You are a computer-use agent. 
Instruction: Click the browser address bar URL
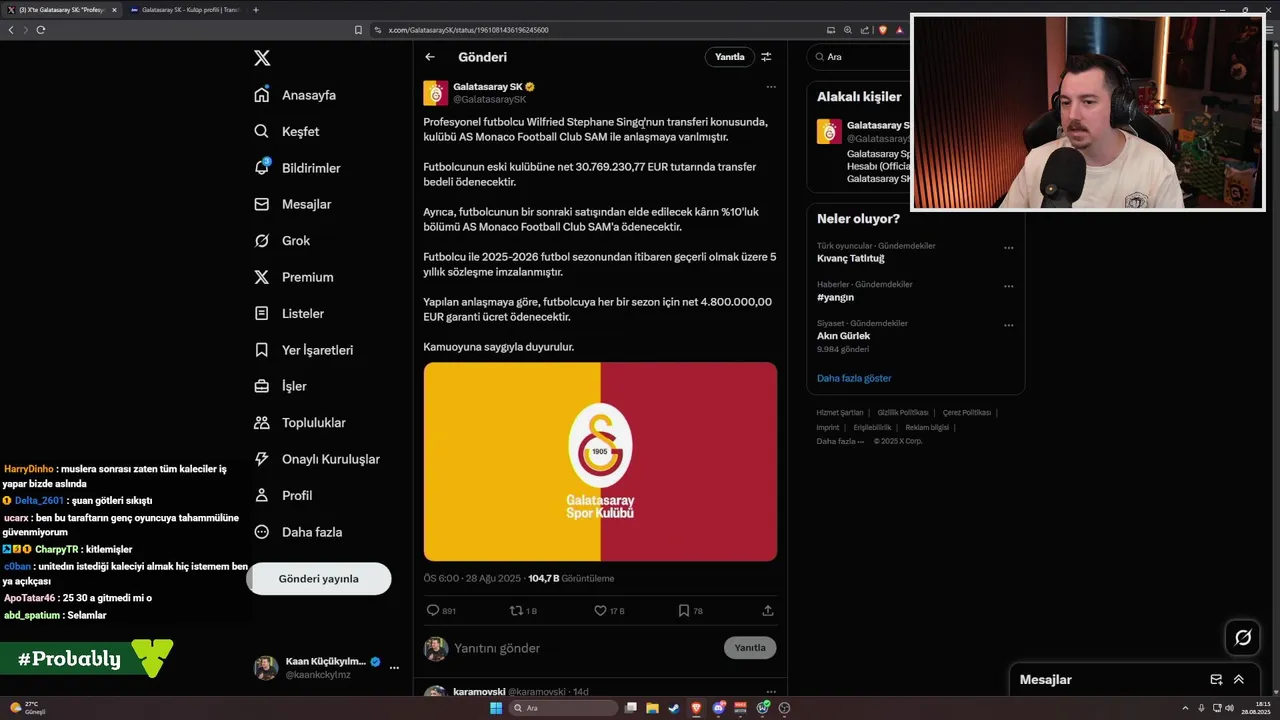[x=468, y=30]
